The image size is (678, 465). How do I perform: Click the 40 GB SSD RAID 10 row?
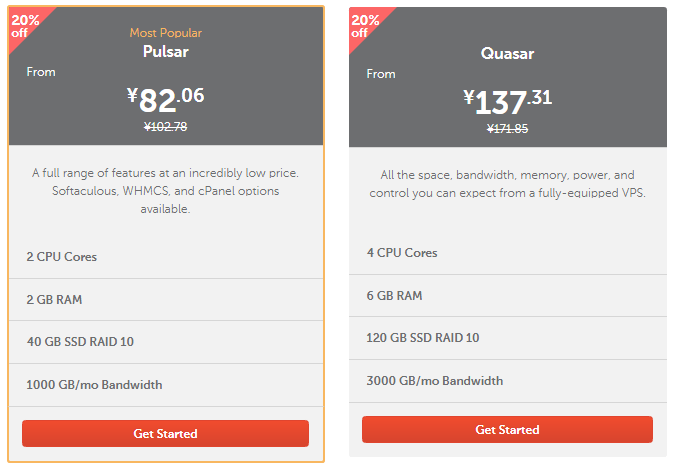[166, 342]
